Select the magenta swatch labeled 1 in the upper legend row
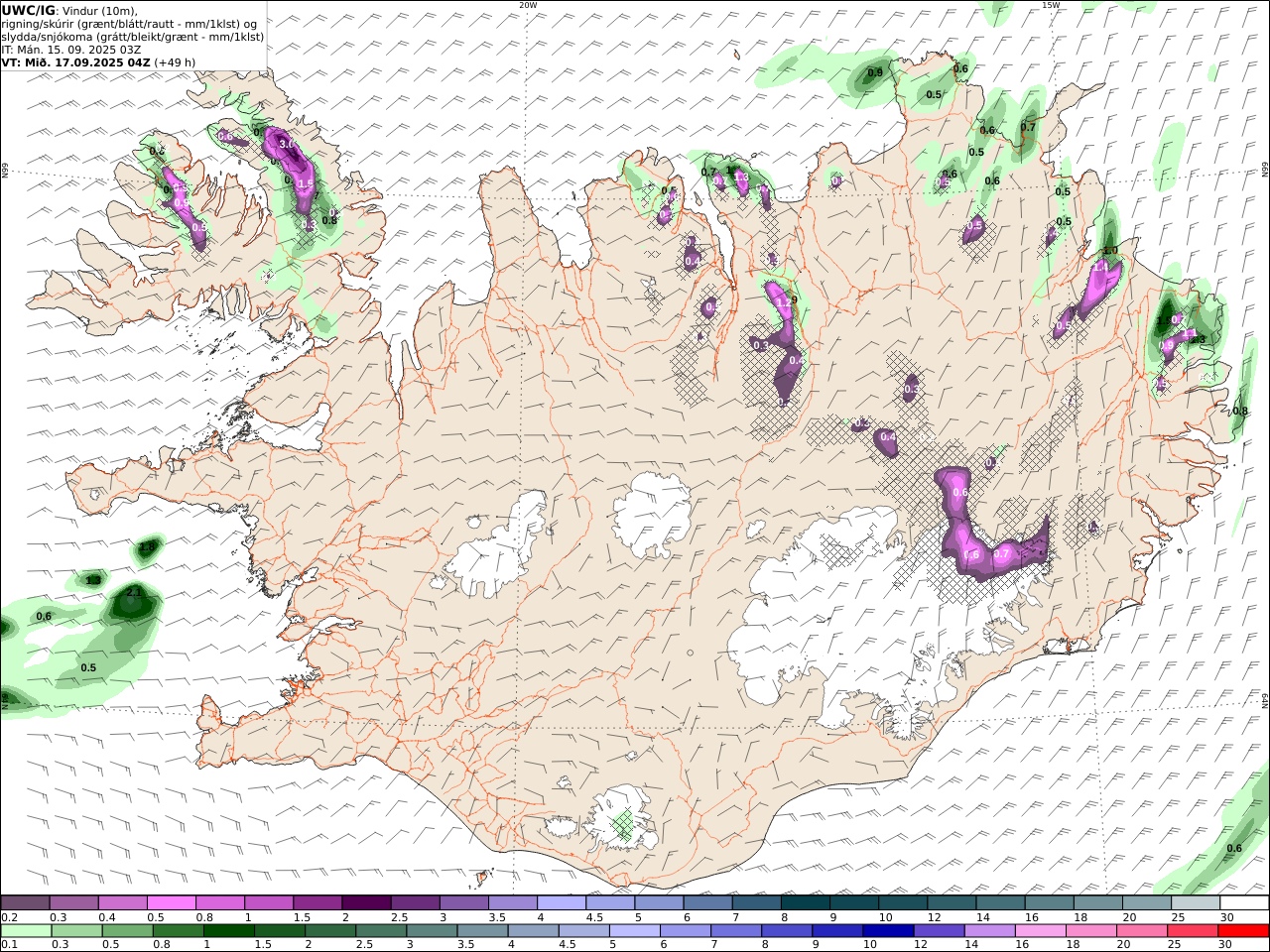 (x=269, y=903)
